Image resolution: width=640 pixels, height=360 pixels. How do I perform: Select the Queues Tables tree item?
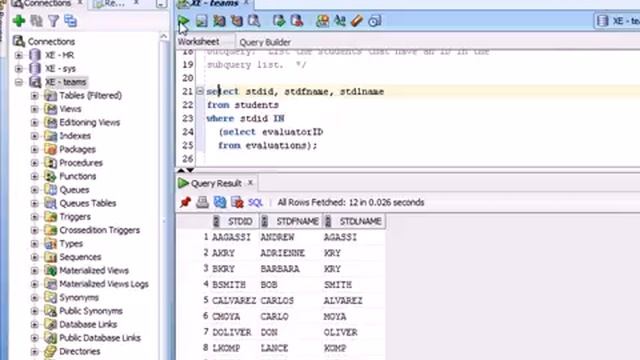point(88,203)
